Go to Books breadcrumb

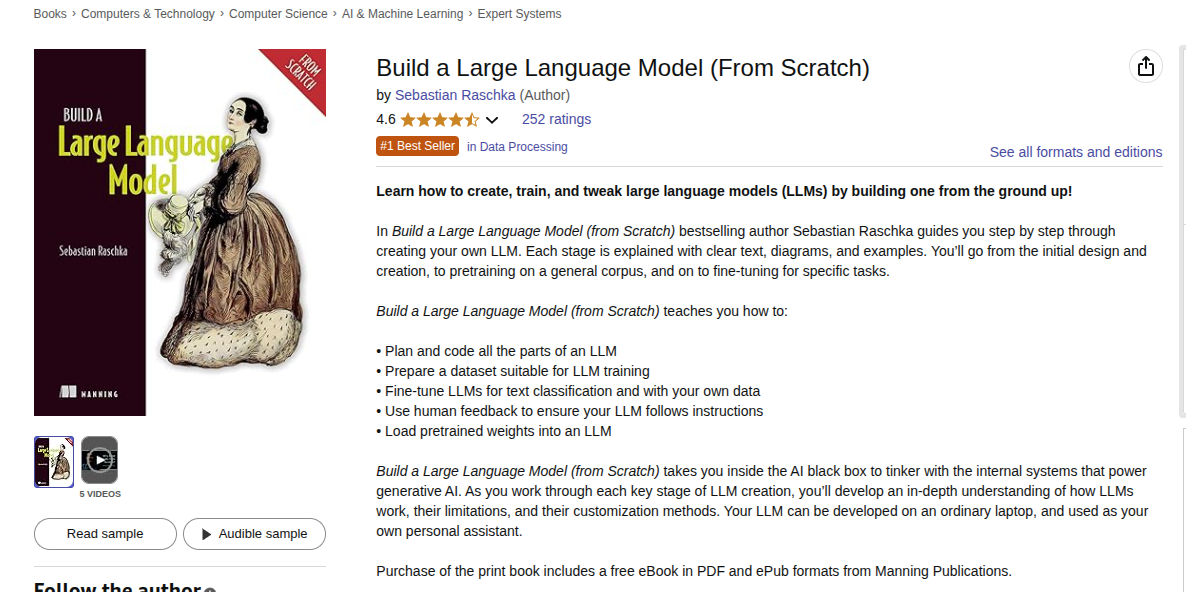(50, 14)
